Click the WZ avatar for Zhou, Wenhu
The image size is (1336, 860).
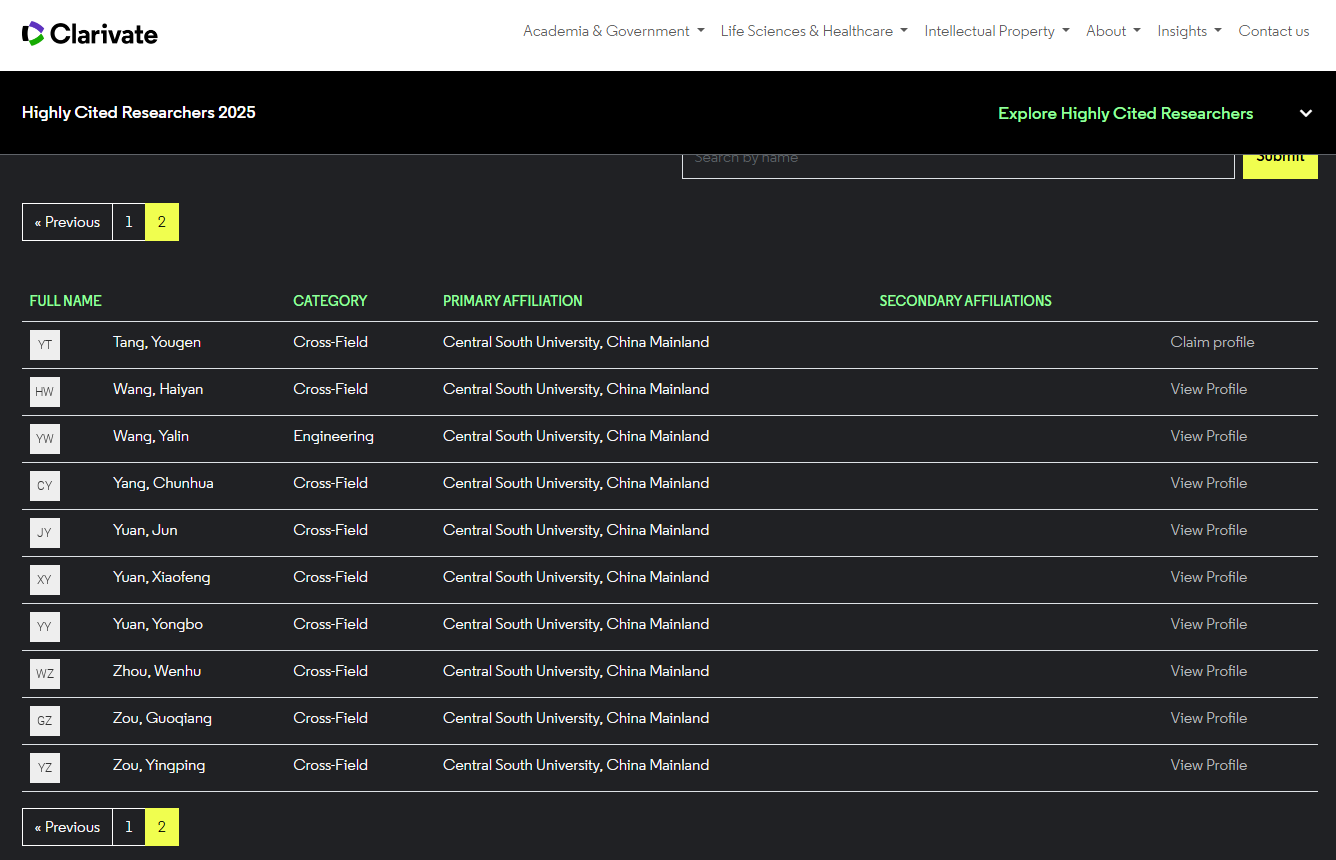pyautogui.click(x=45, y=674)
